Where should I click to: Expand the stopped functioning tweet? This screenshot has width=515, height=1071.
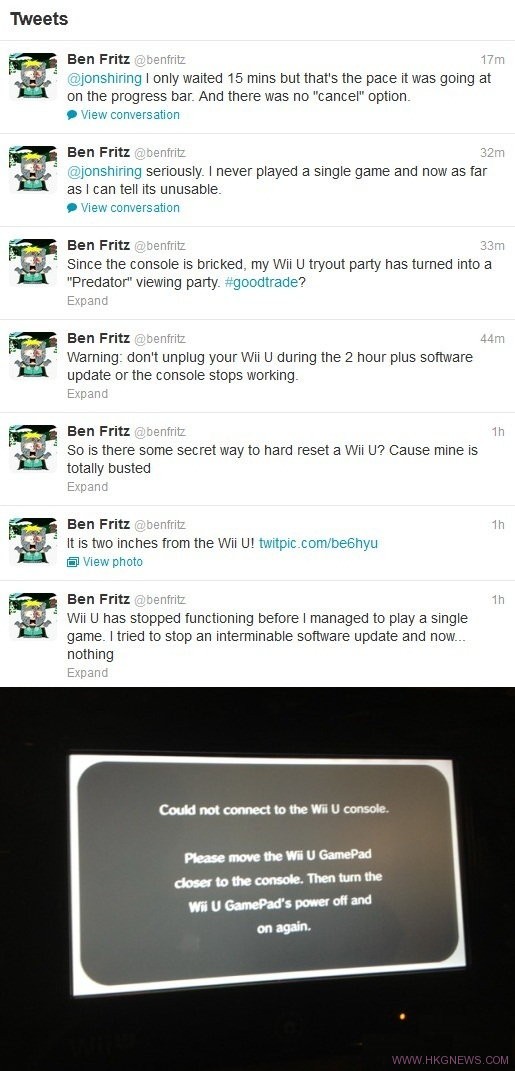point(87,672)
